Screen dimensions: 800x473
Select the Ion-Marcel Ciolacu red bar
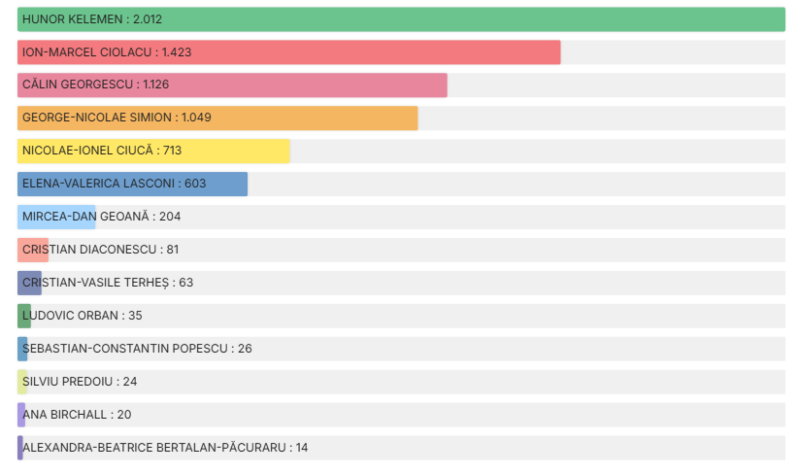pos(288,53)
